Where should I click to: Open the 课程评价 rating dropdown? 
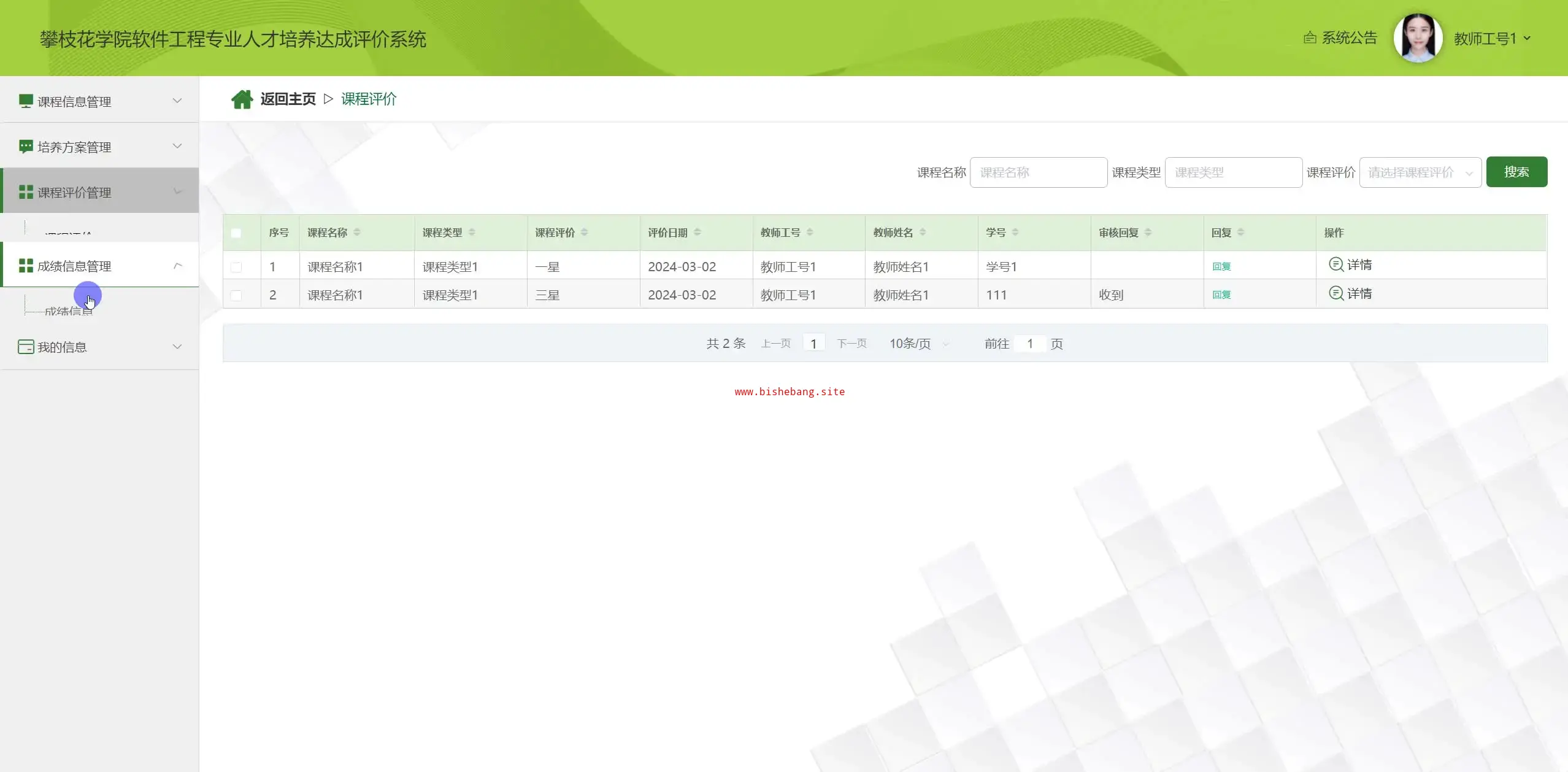tap(1420, 173)
